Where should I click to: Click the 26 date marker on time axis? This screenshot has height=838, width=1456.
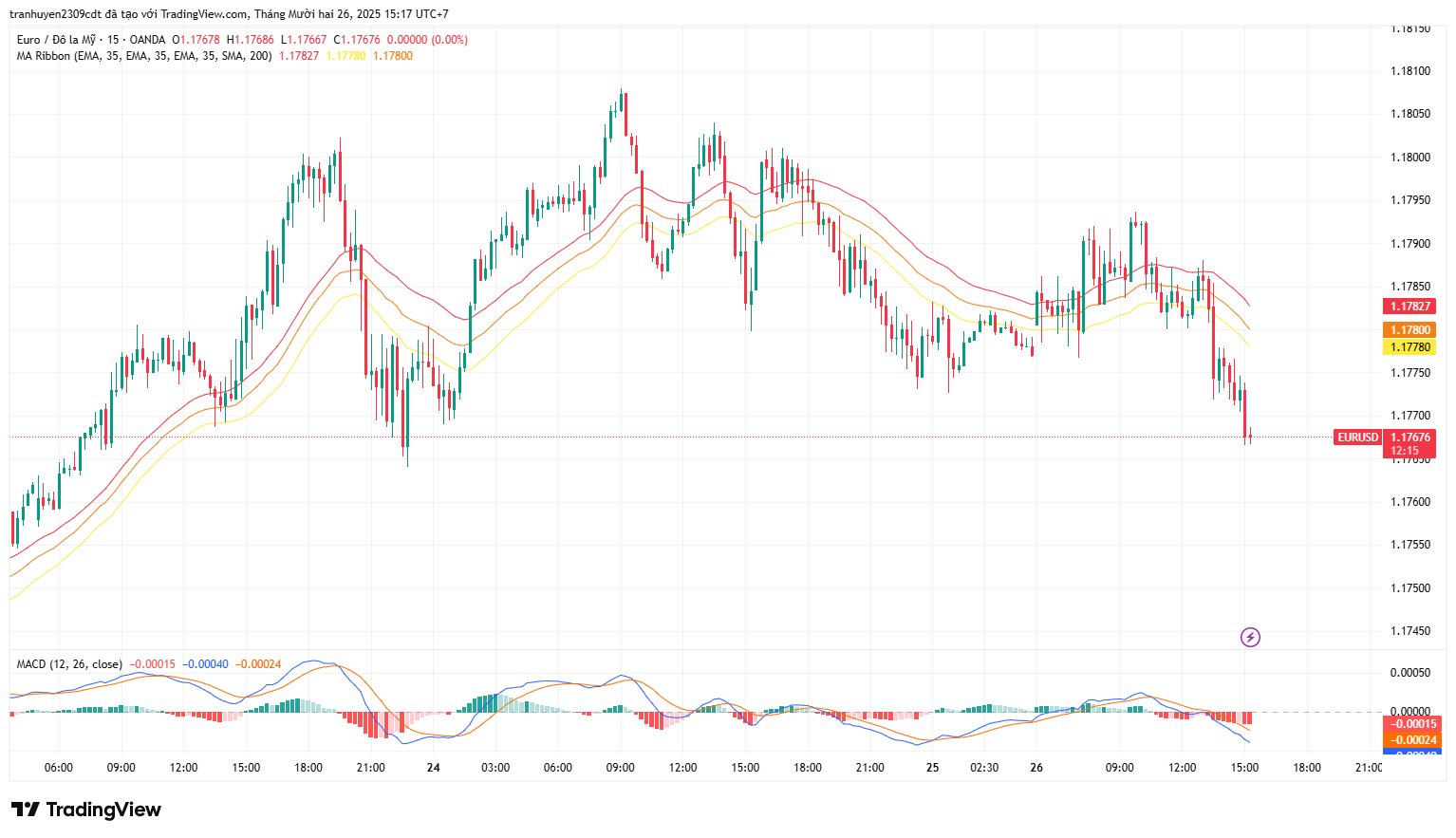coord(1036,768)
